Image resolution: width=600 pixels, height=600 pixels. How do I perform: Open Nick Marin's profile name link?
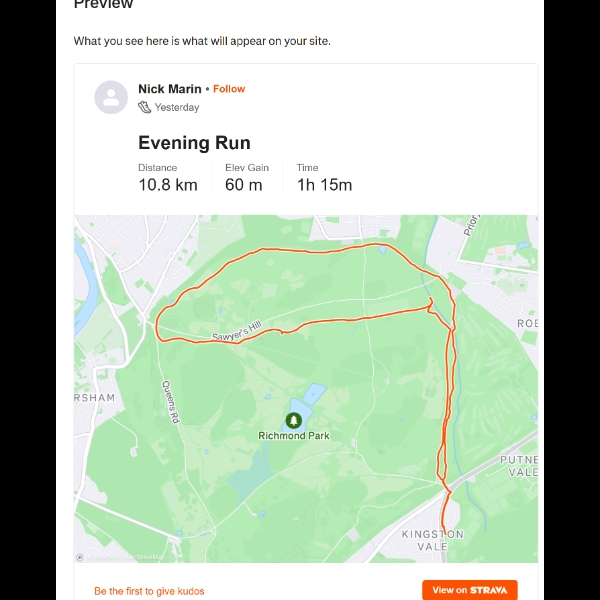(170, 89)
